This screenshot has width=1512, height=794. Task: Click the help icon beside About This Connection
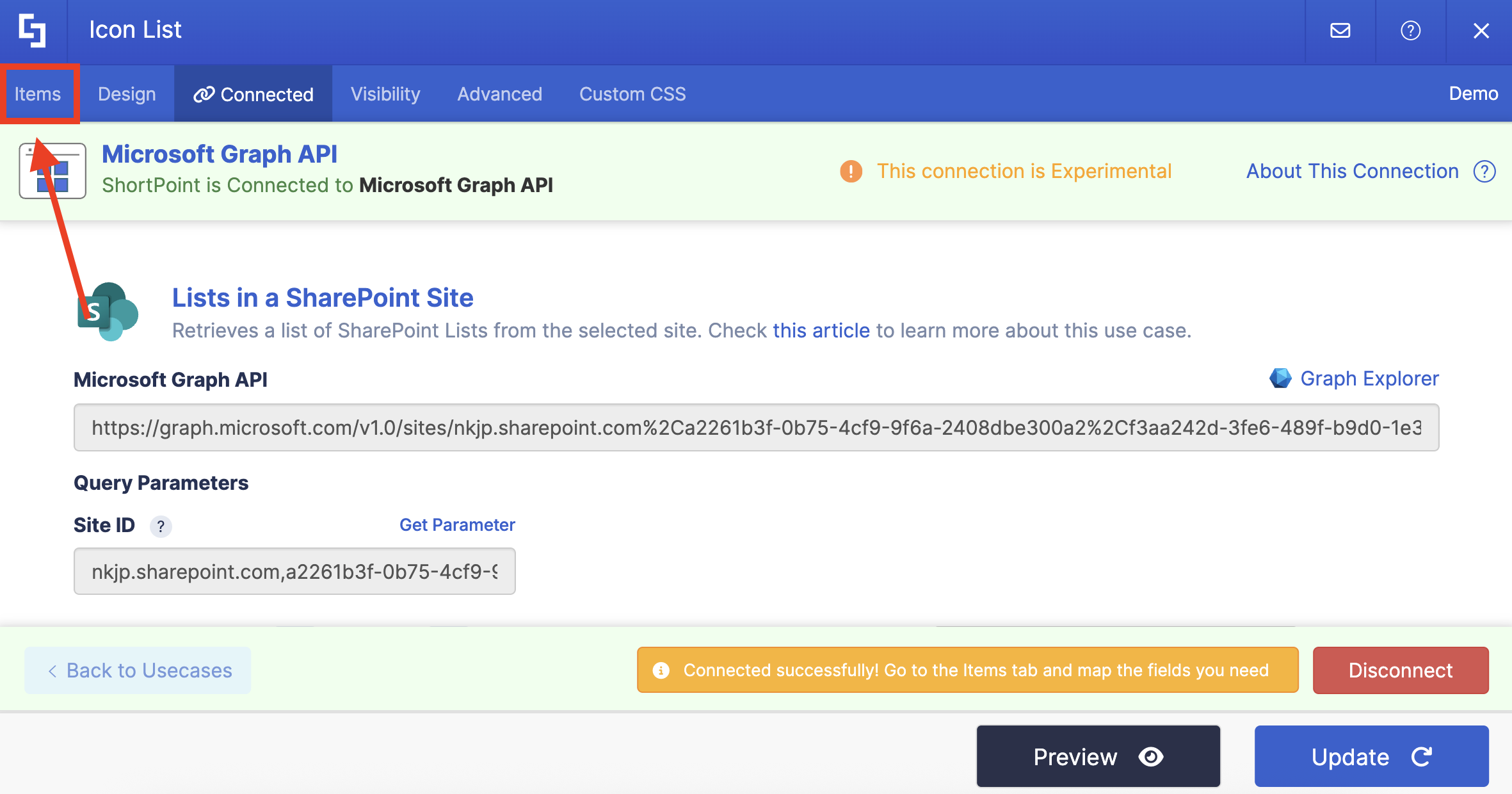coord(1484,171)
